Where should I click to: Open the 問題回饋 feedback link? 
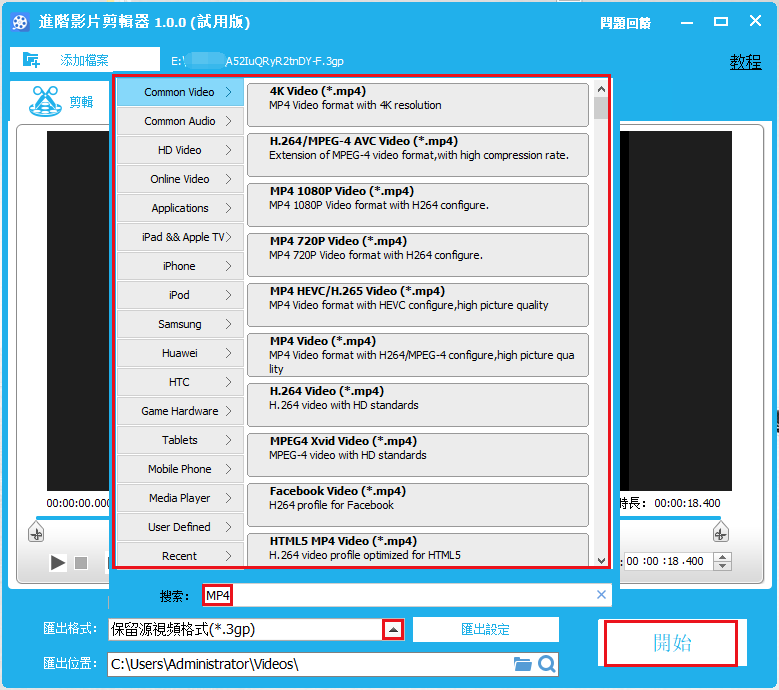625,23
